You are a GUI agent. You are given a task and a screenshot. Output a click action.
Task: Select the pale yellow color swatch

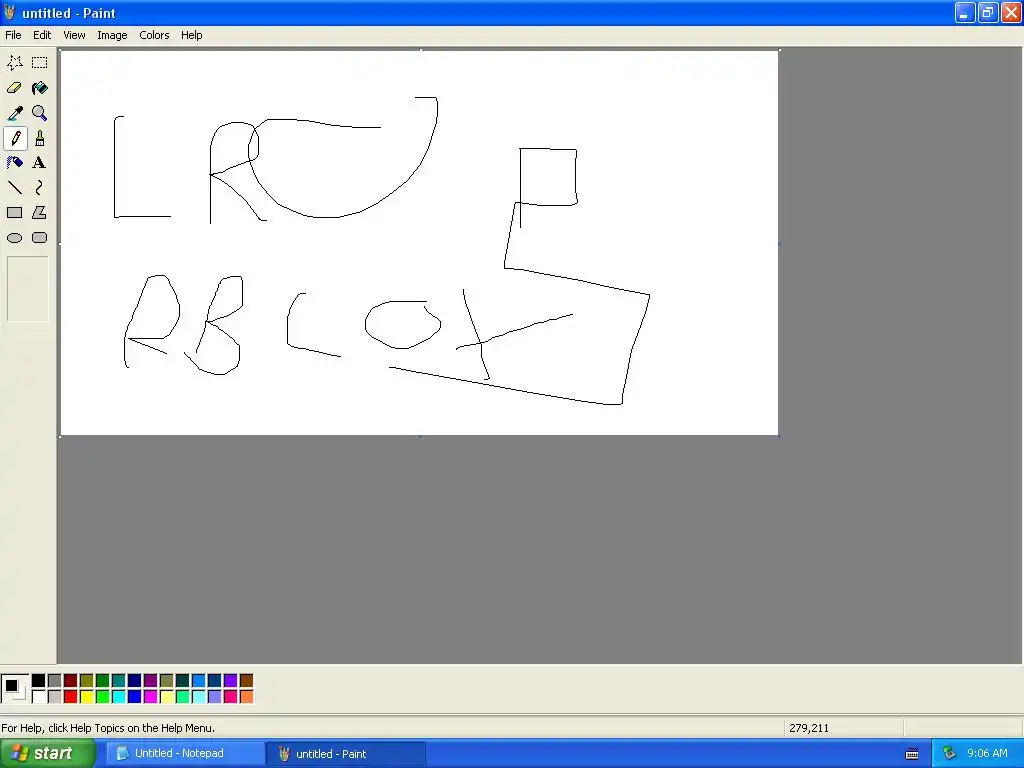(x=167, y=697)
